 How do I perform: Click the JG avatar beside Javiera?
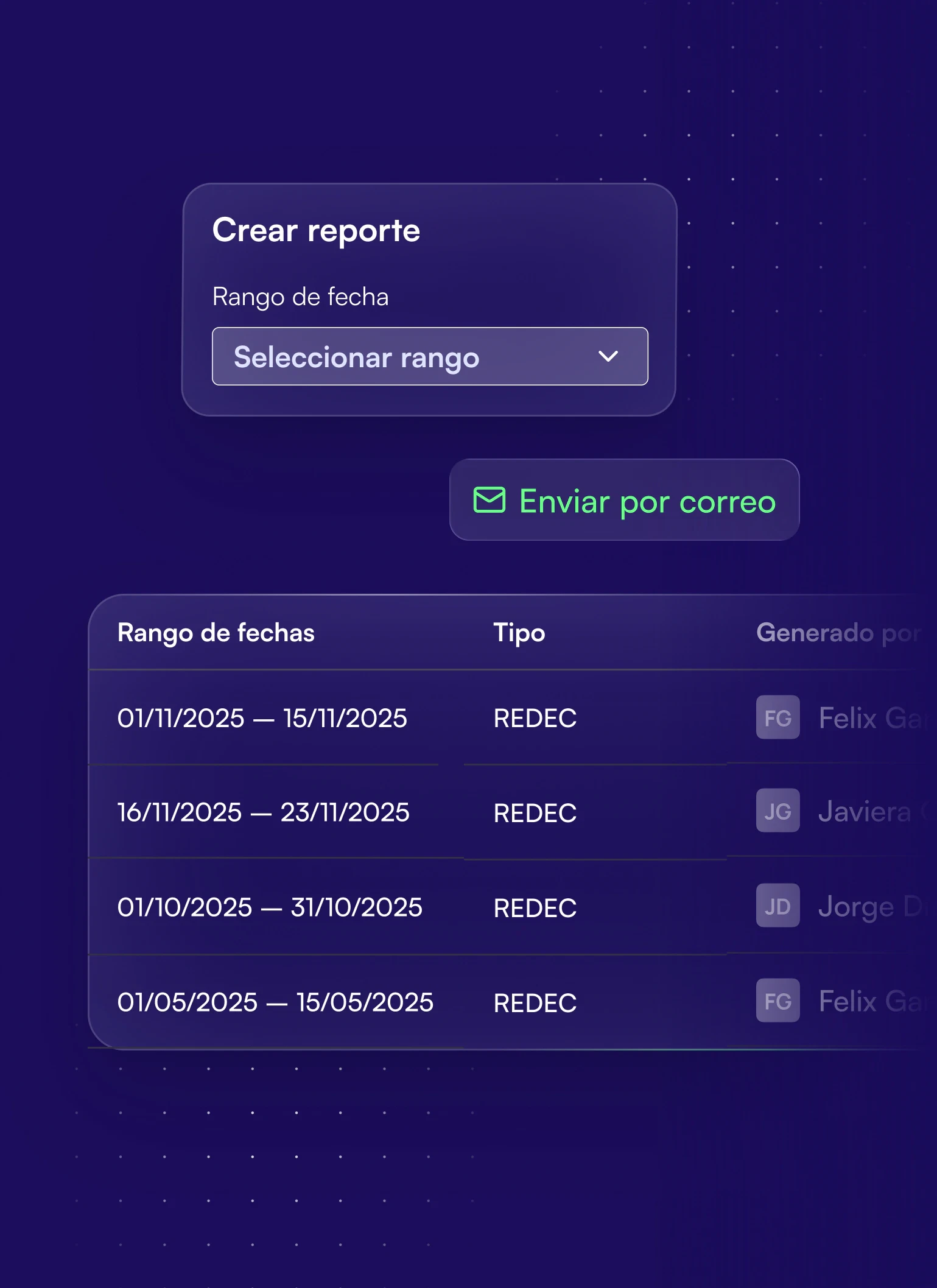pos(778,811)
